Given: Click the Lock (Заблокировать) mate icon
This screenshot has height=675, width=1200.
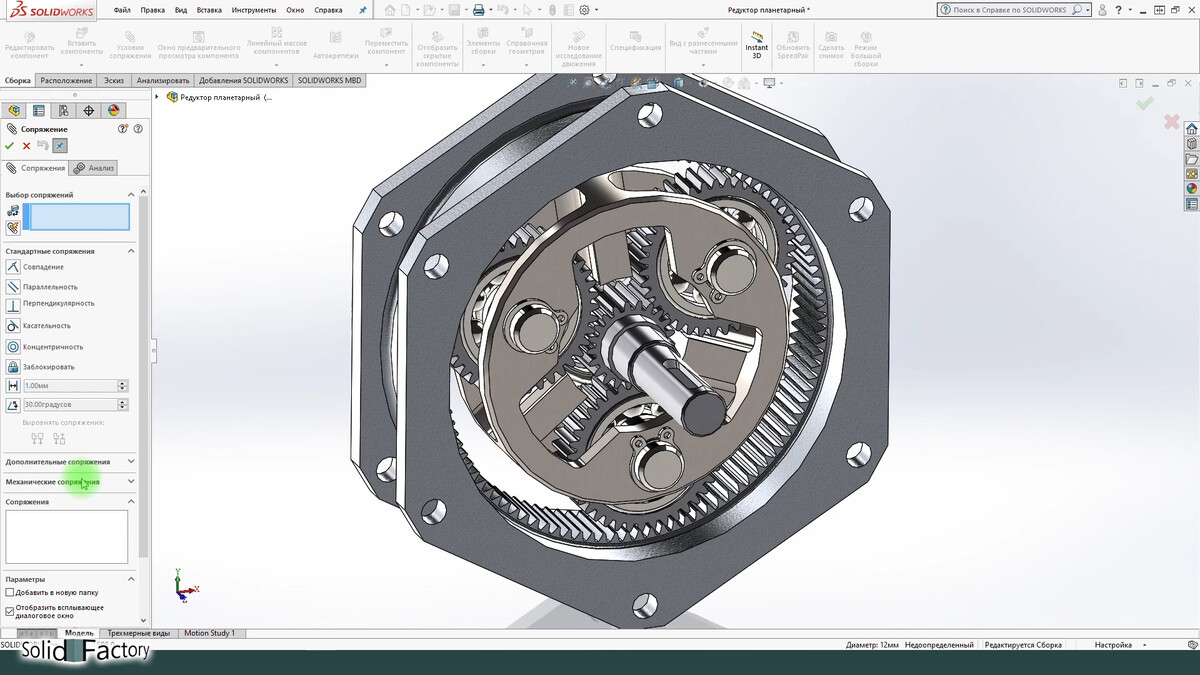Looking at the screenshot, I should point(13,367).
